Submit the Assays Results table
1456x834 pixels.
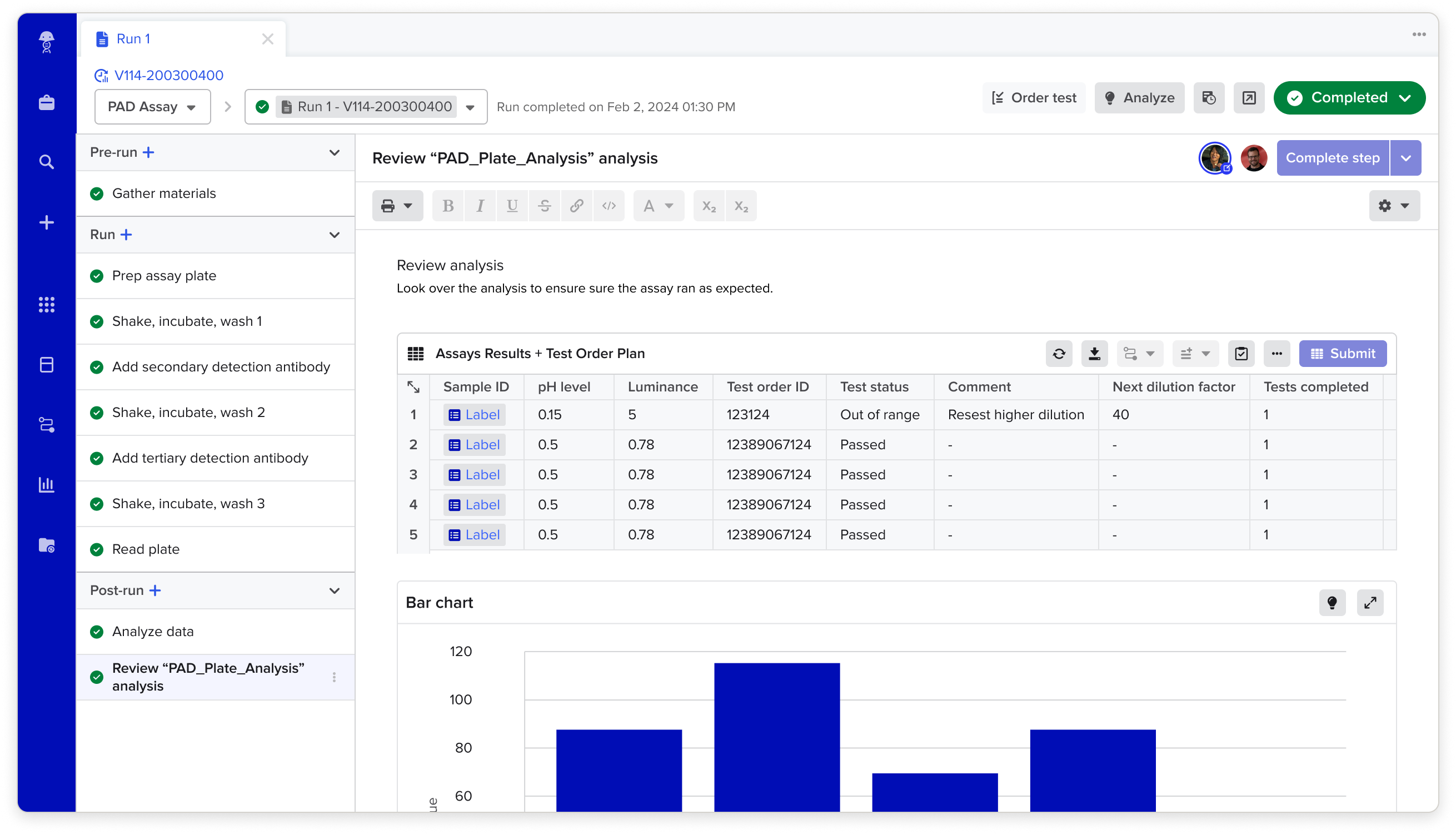1342,354
